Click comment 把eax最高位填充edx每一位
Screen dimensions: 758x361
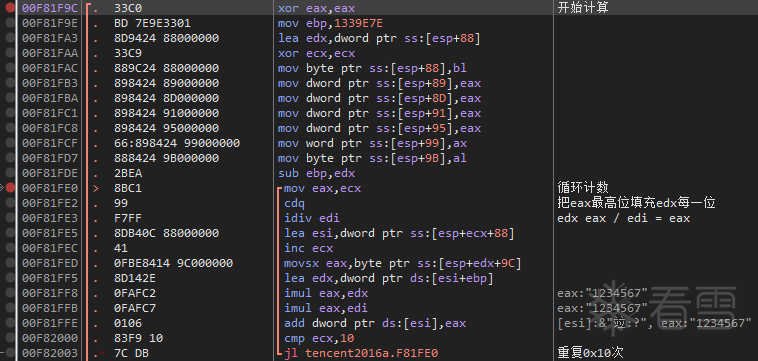tap(636, 202)
